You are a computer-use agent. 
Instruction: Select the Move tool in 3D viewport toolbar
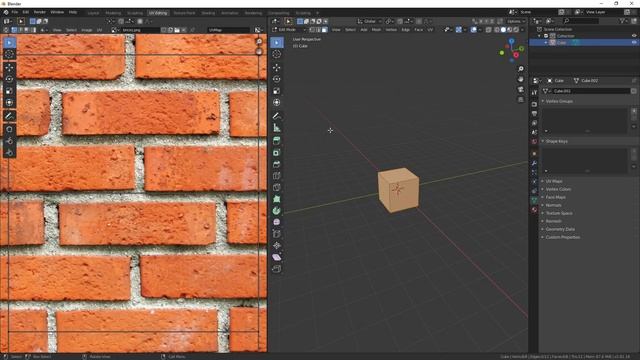click(277, 67)
